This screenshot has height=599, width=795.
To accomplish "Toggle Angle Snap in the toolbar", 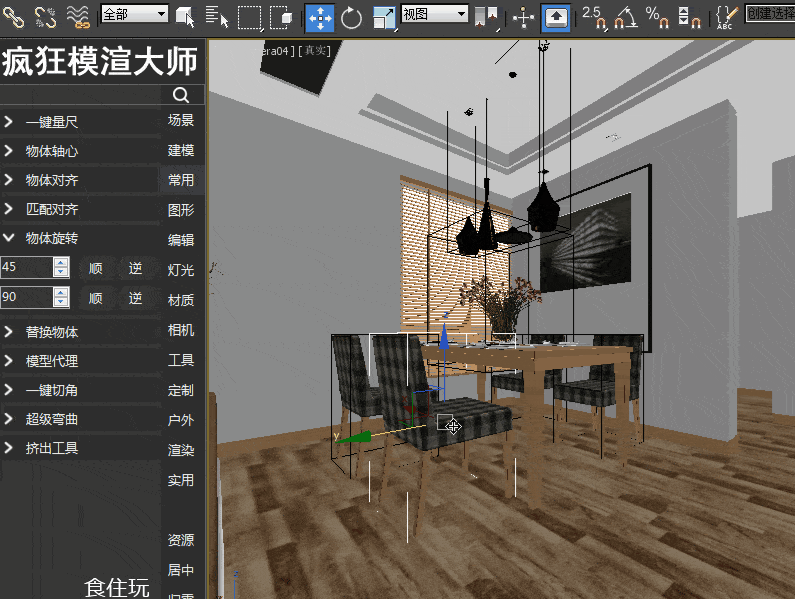I will click(626, 17).
